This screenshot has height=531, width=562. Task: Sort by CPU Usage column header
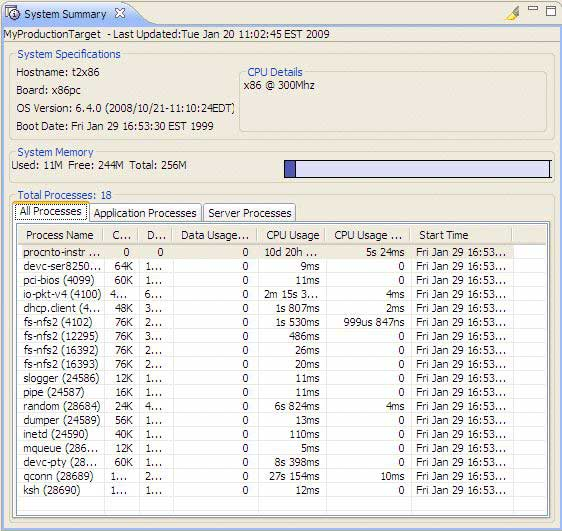[x=292, y=235]
